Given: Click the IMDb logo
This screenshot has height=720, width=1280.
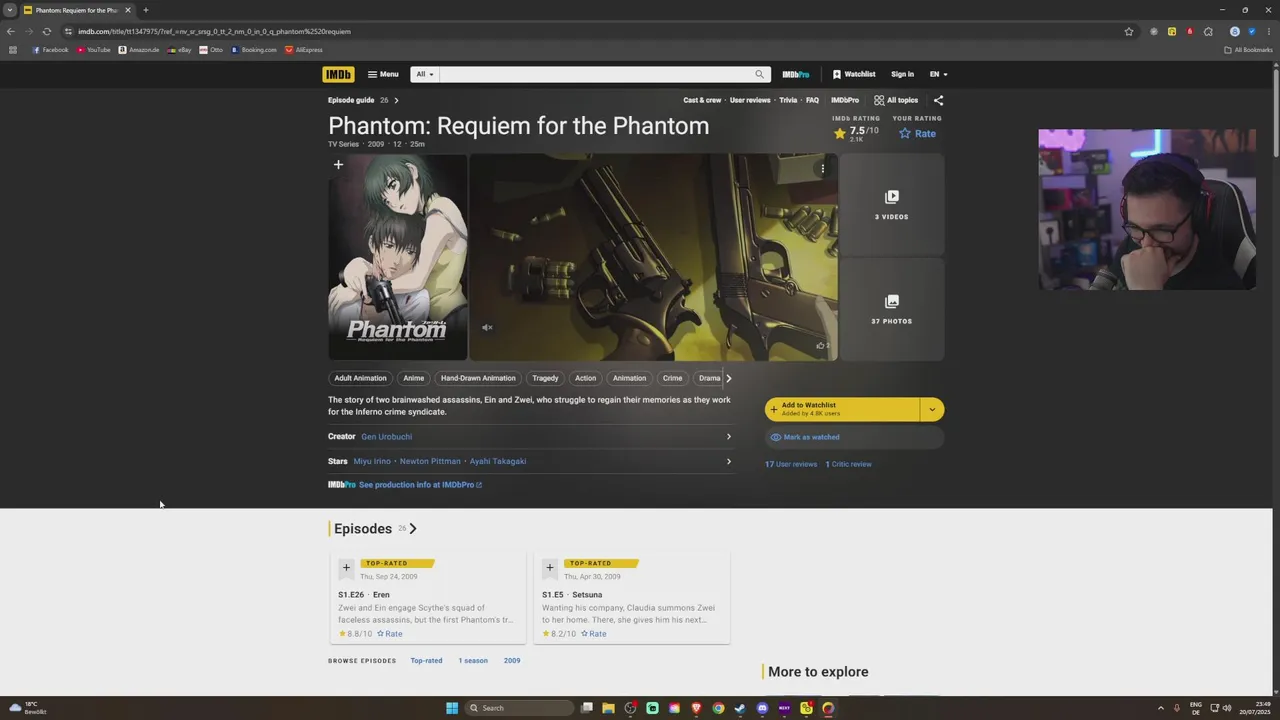Looking at the screenshot, I should tap(338, 74).
